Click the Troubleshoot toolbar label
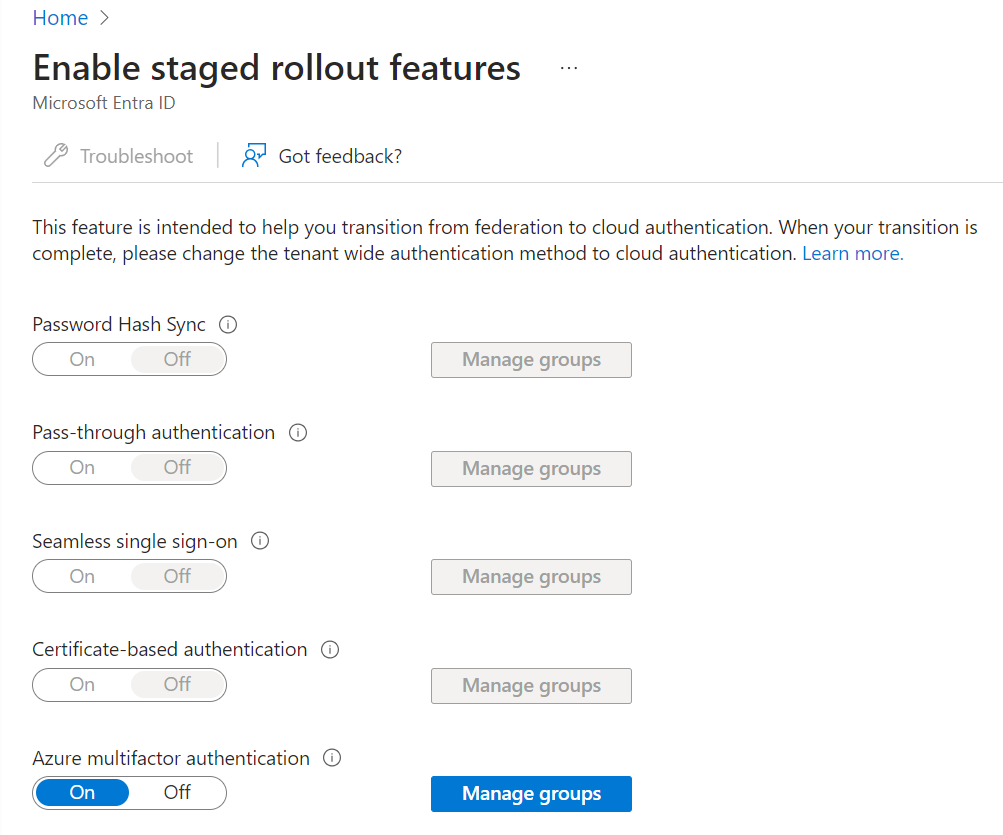Screen dimensions: 1003x835 pos(136,156)
